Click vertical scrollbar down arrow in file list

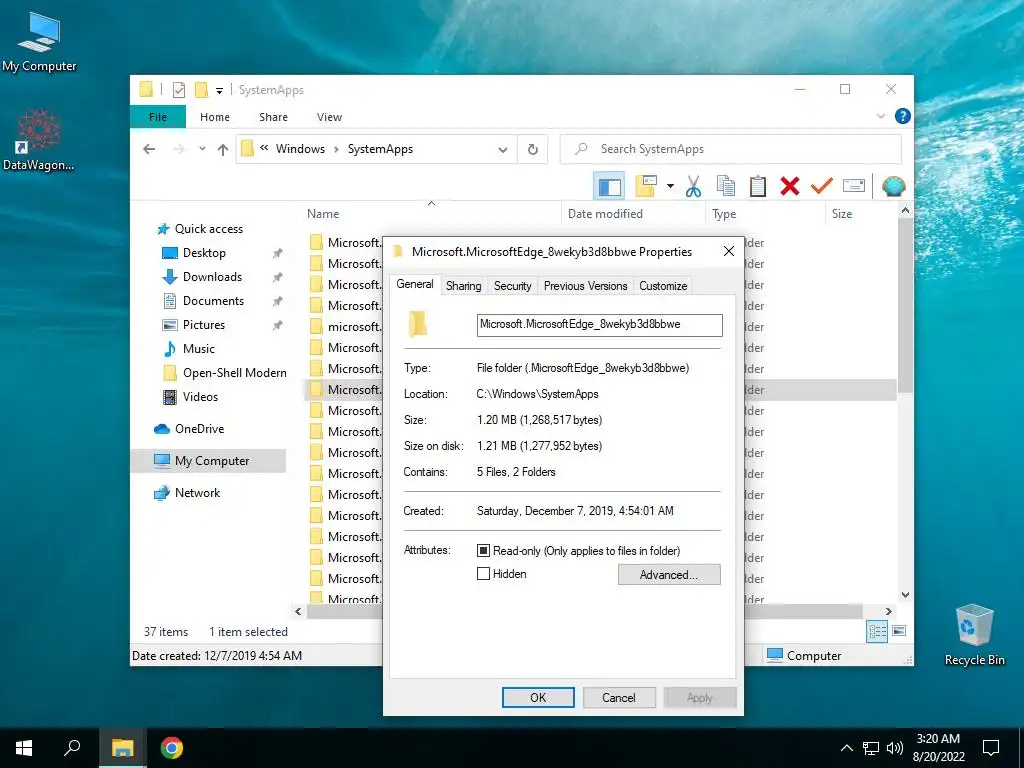pos(905,594)
